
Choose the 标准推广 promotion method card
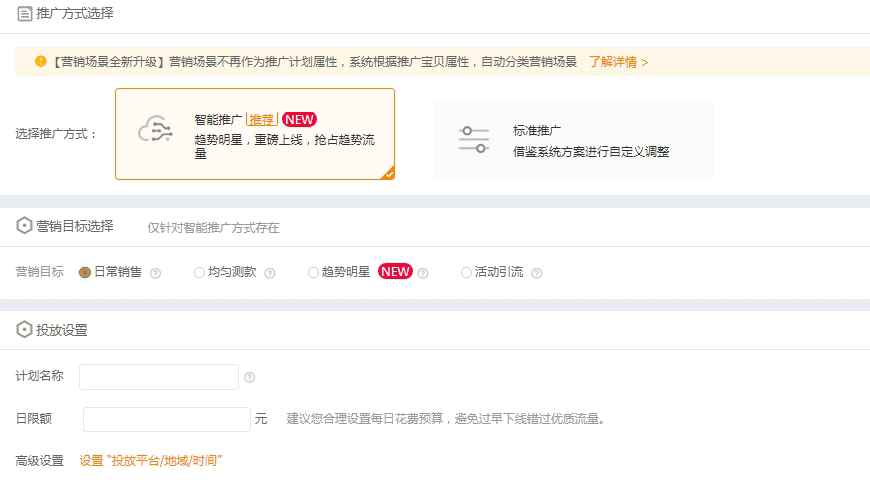point(574,140)
